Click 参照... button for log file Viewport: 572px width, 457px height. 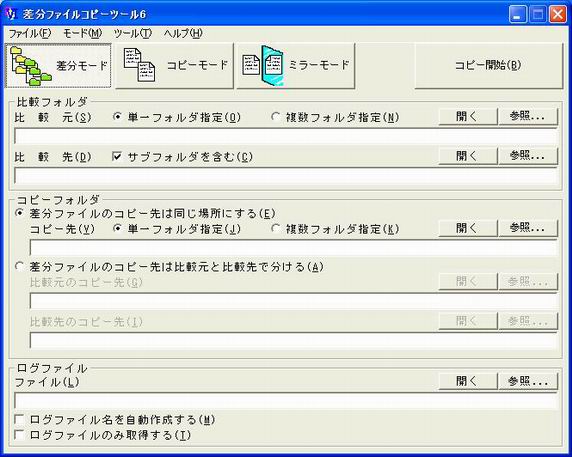pos(528,382)
